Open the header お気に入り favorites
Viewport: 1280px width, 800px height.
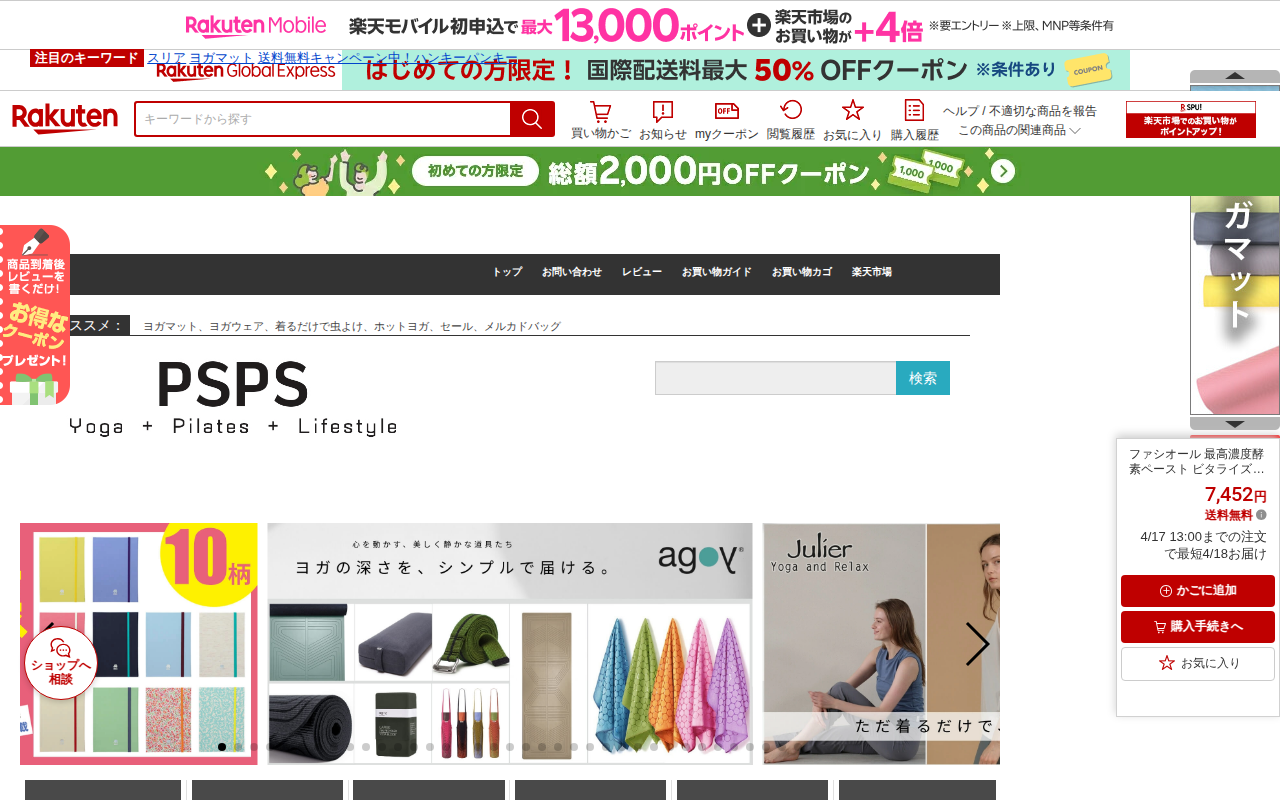[x=853, y=121]
